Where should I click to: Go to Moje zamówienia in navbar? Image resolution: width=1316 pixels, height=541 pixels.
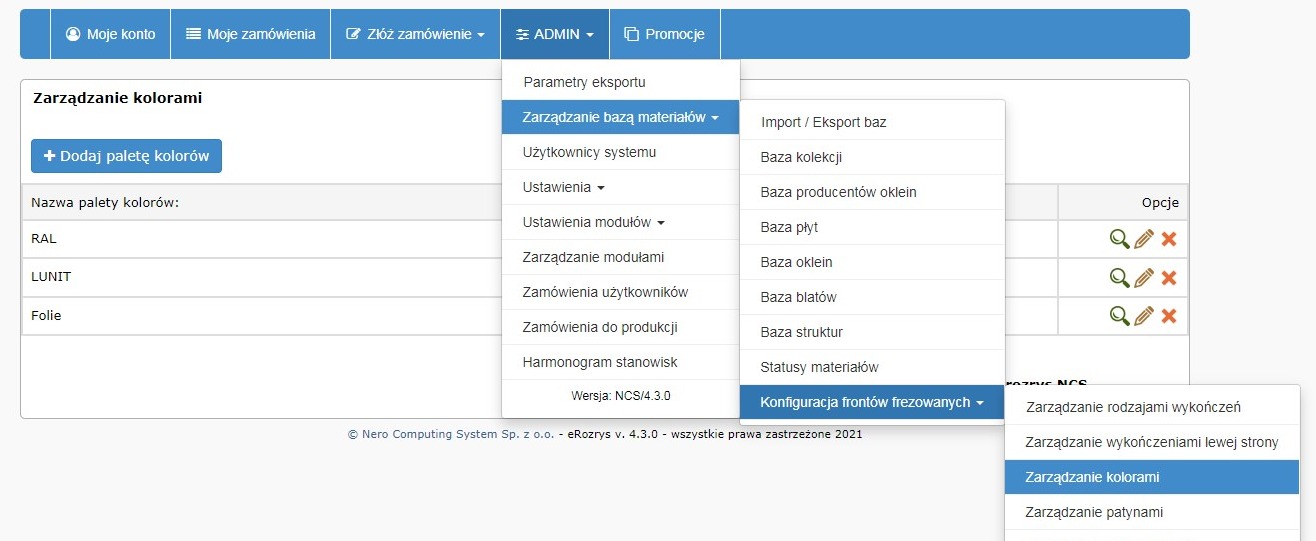click(x=250, y=34)
